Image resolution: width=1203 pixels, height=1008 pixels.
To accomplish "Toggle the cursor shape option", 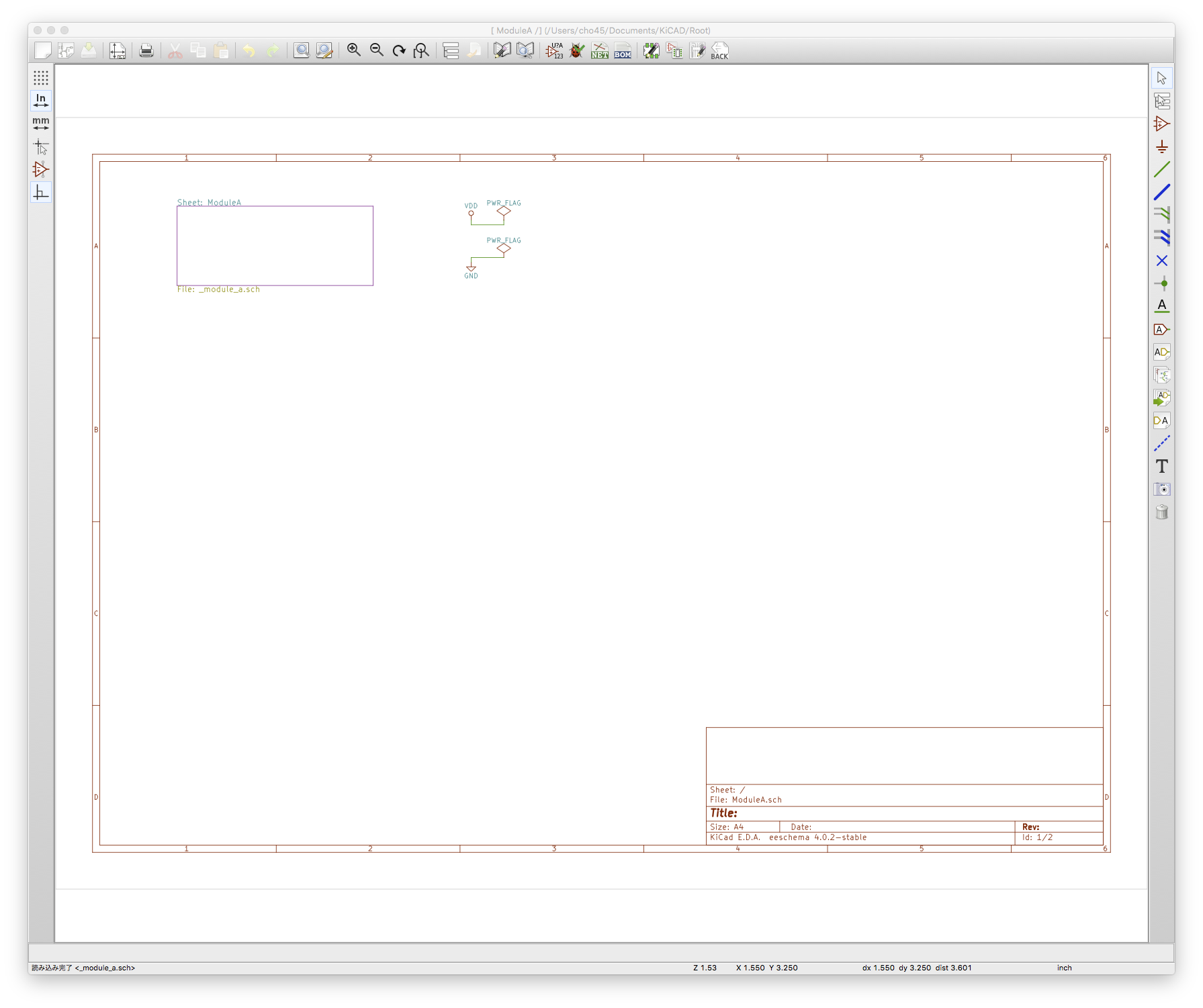I will [x=41, y=147].
